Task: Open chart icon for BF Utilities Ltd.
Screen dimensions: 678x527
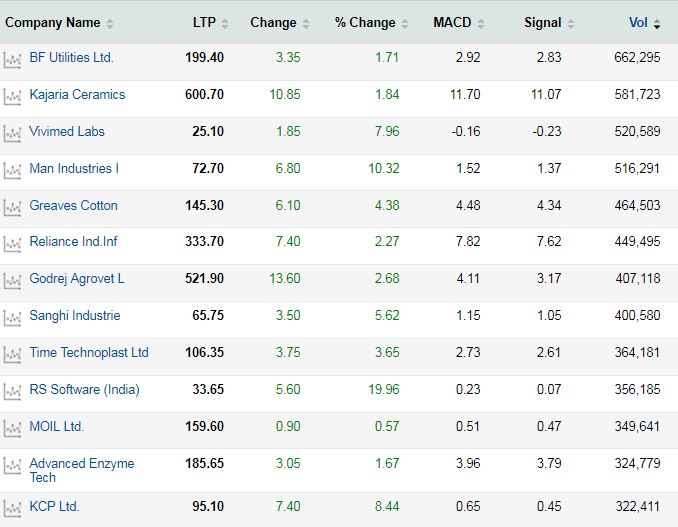Action: [x=12, y=60]
